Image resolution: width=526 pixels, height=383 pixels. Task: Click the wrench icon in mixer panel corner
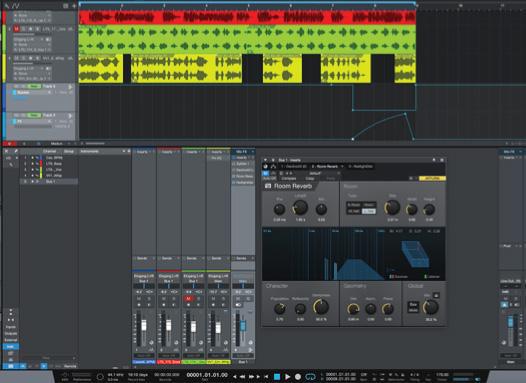click(x=15, y=151)
